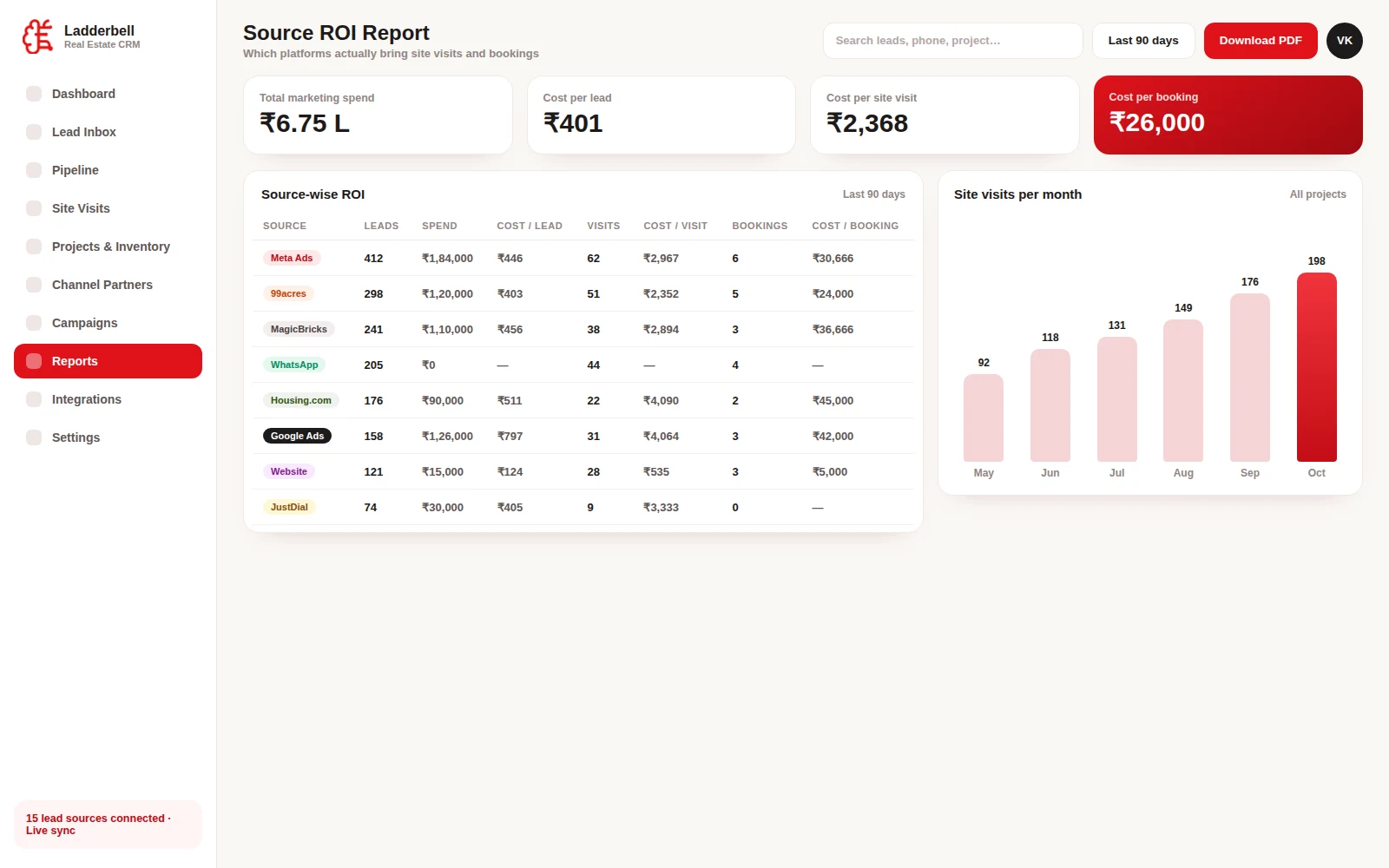The height and width of the screenshot is (868, 1389).
Task: Click the MagicBricks source tag
Action: click(299, 329)
